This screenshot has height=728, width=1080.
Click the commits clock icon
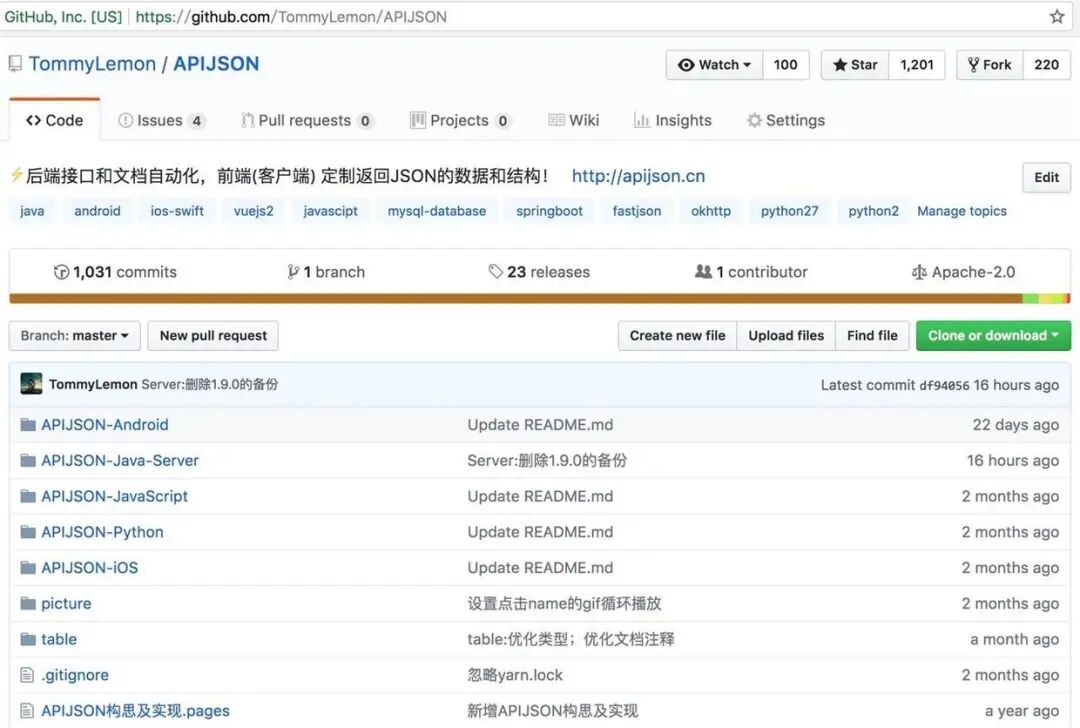[x=61, y=271]
